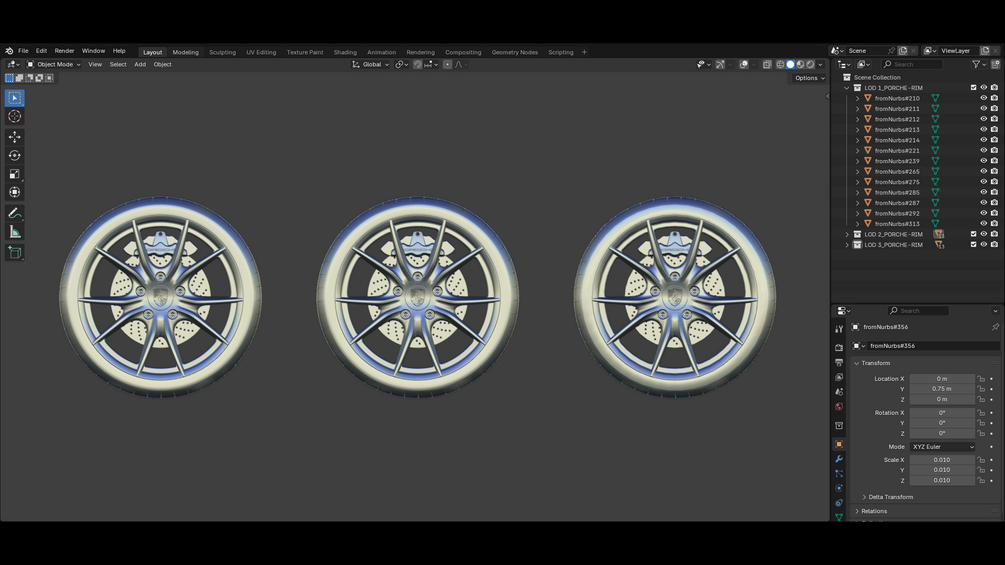Screen dimensions: 1005x565
Task: Open the Object Mode dropdown
Action: (x=53, y=65)
